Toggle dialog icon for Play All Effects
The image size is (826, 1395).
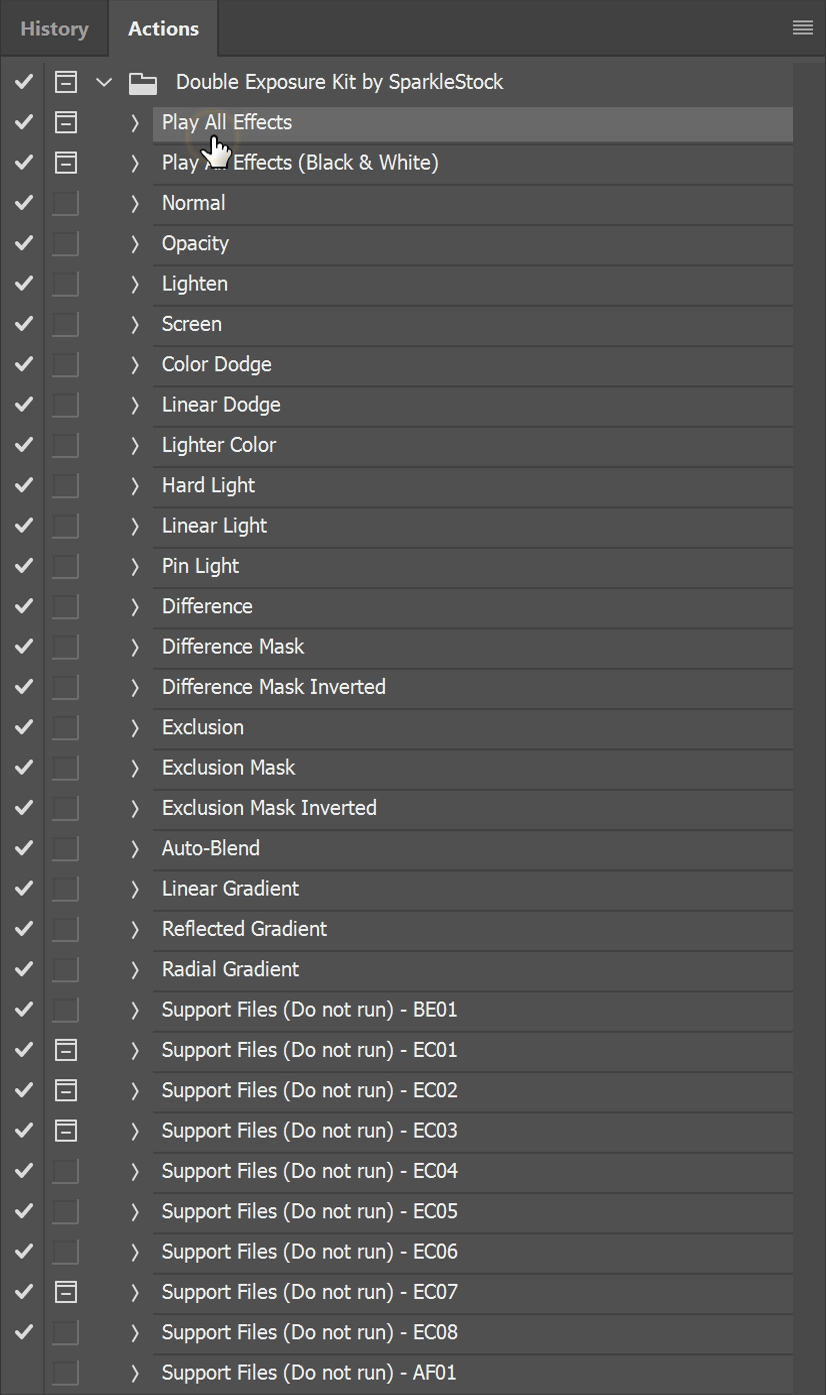(65, 122)
